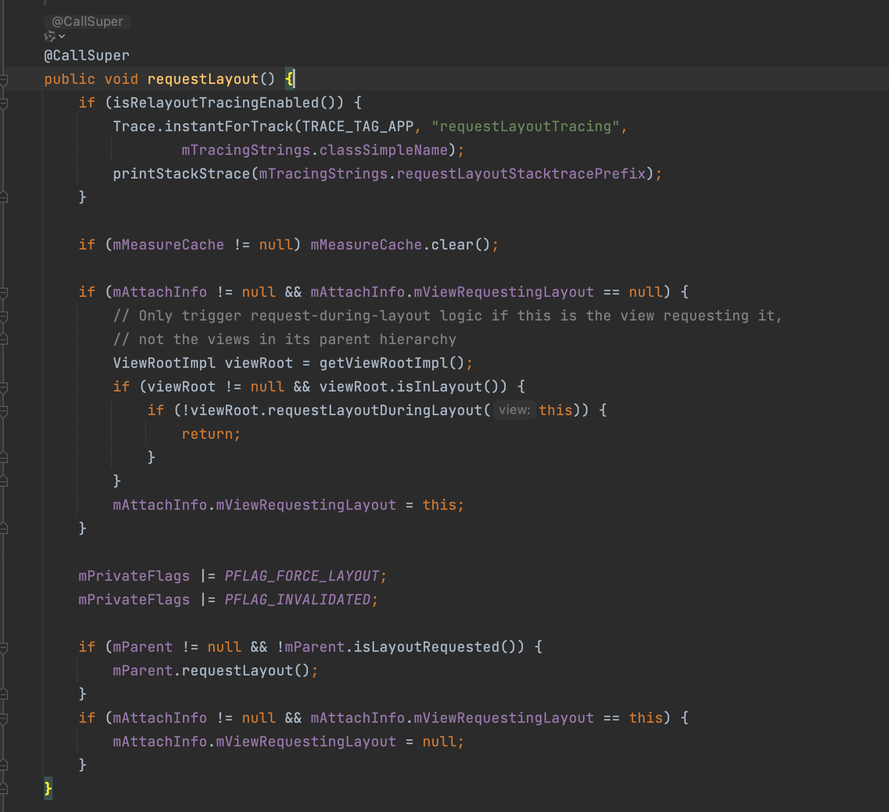889x812 pixels.
Task: Click the highlighted closing brace of the method
Action: 48,789
